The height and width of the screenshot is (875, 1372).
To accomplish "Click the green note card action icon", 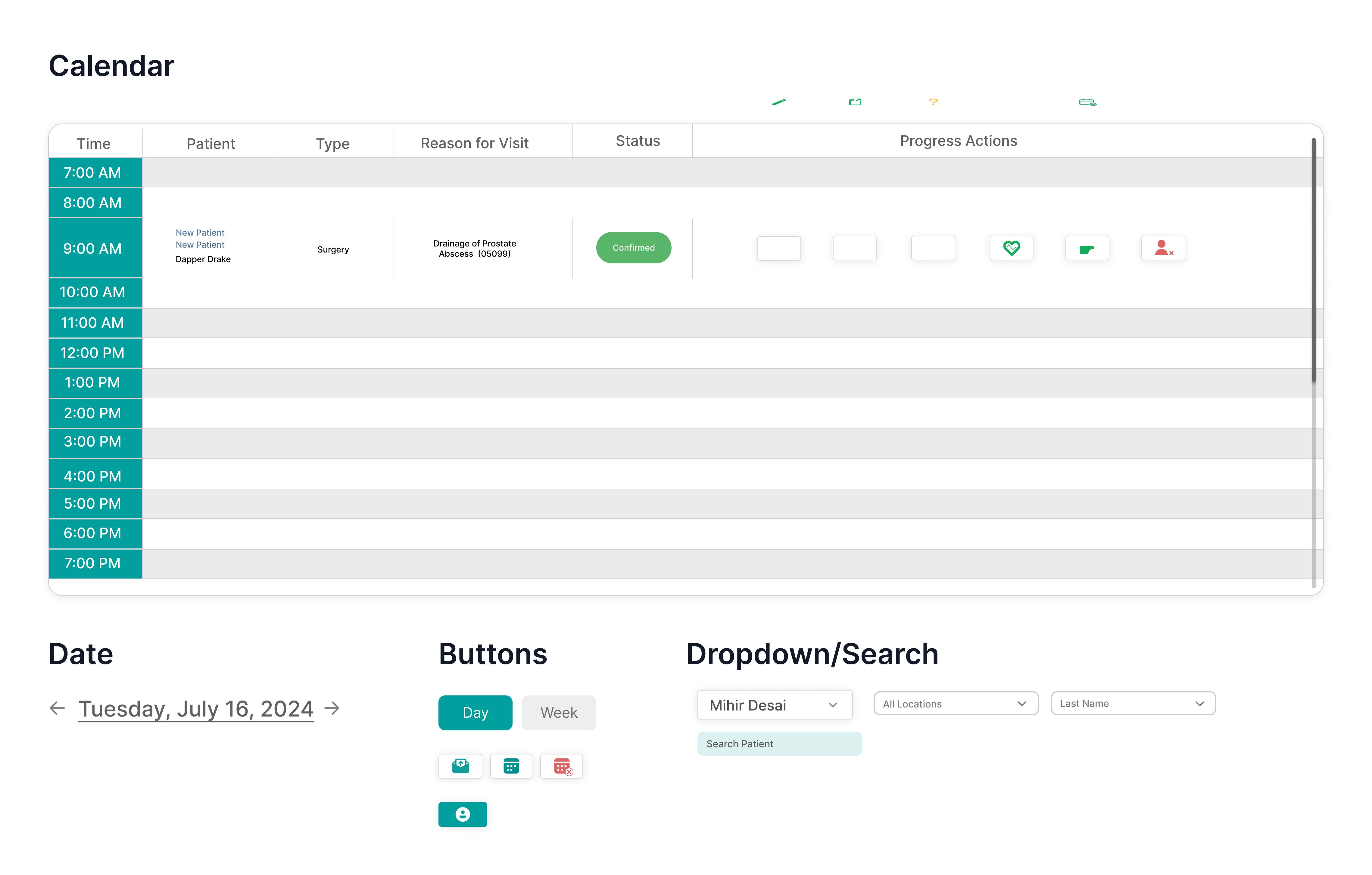I will [x=1087, y=248].
